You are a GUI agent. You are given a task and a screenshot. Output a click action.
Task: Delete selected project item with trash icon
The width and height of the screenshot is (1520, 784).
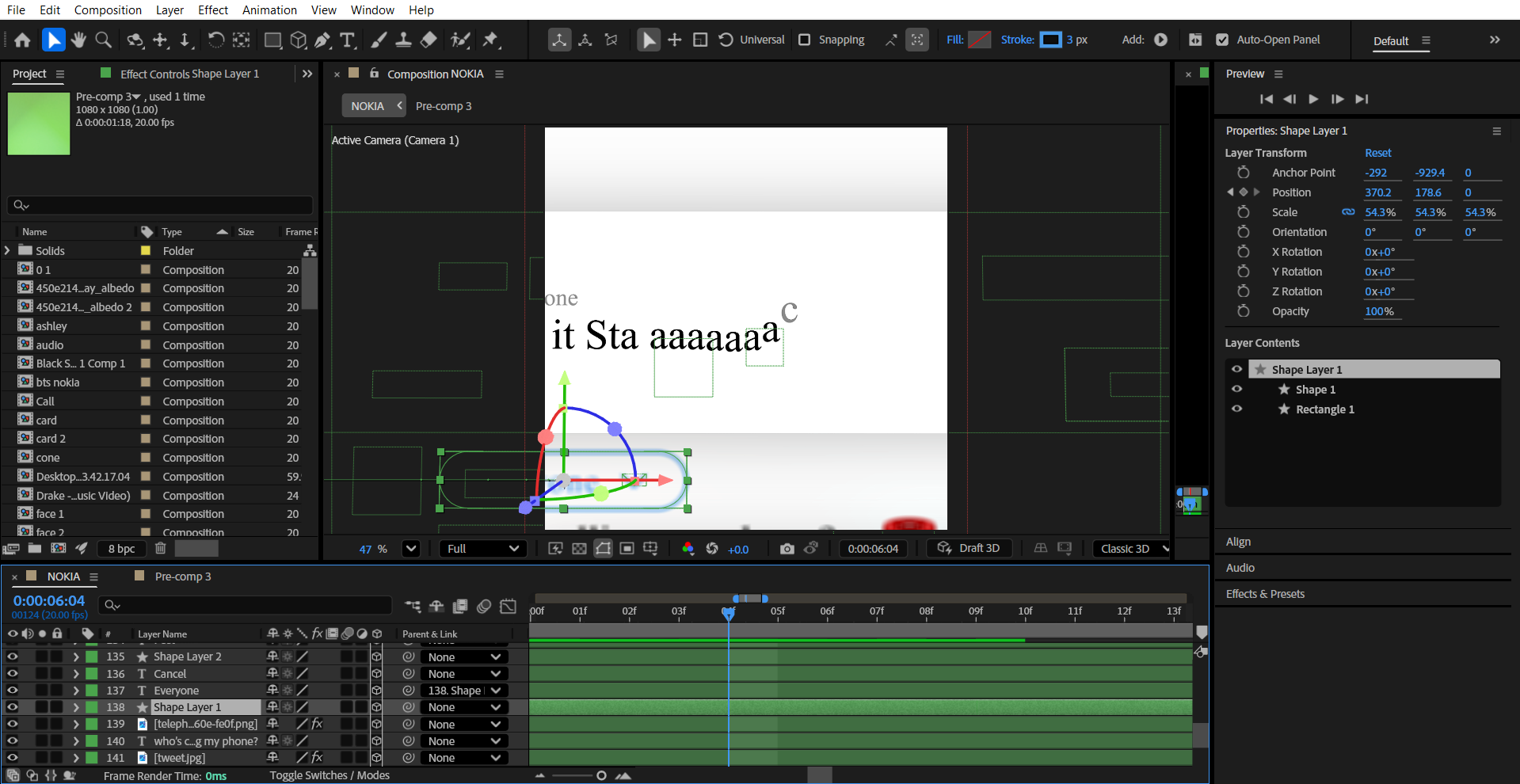[x=160, y=548]
